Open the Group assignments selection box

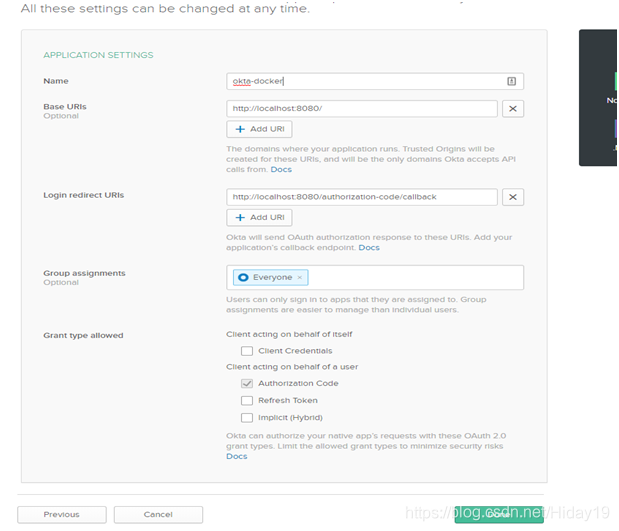tap(410, 277)
